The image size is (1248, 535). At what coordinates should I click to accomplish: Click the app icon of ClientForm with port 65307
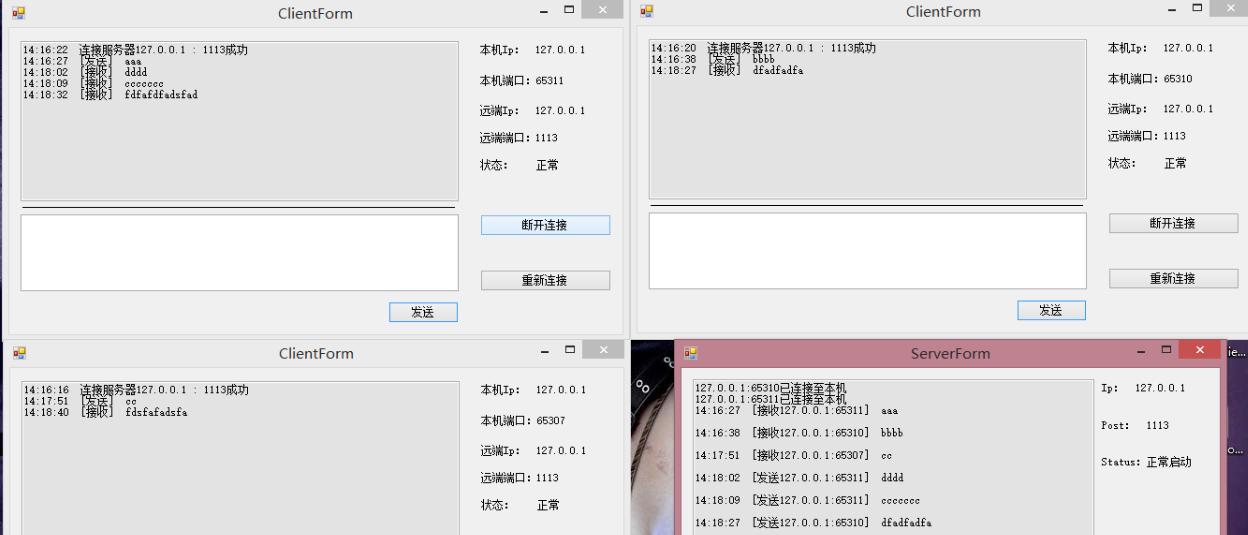[x=19, y=353]
